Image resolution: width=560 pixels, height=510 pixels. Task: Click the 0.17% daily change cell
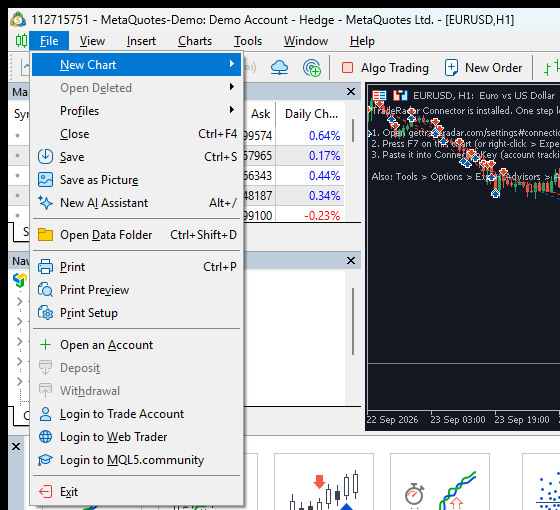pyautogui.click(x=310, y=156)
